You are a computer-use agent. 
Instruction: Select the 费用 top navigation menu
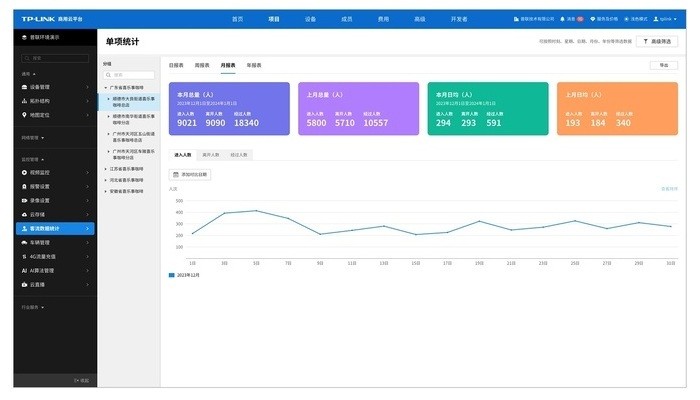(x=383, y=19)
